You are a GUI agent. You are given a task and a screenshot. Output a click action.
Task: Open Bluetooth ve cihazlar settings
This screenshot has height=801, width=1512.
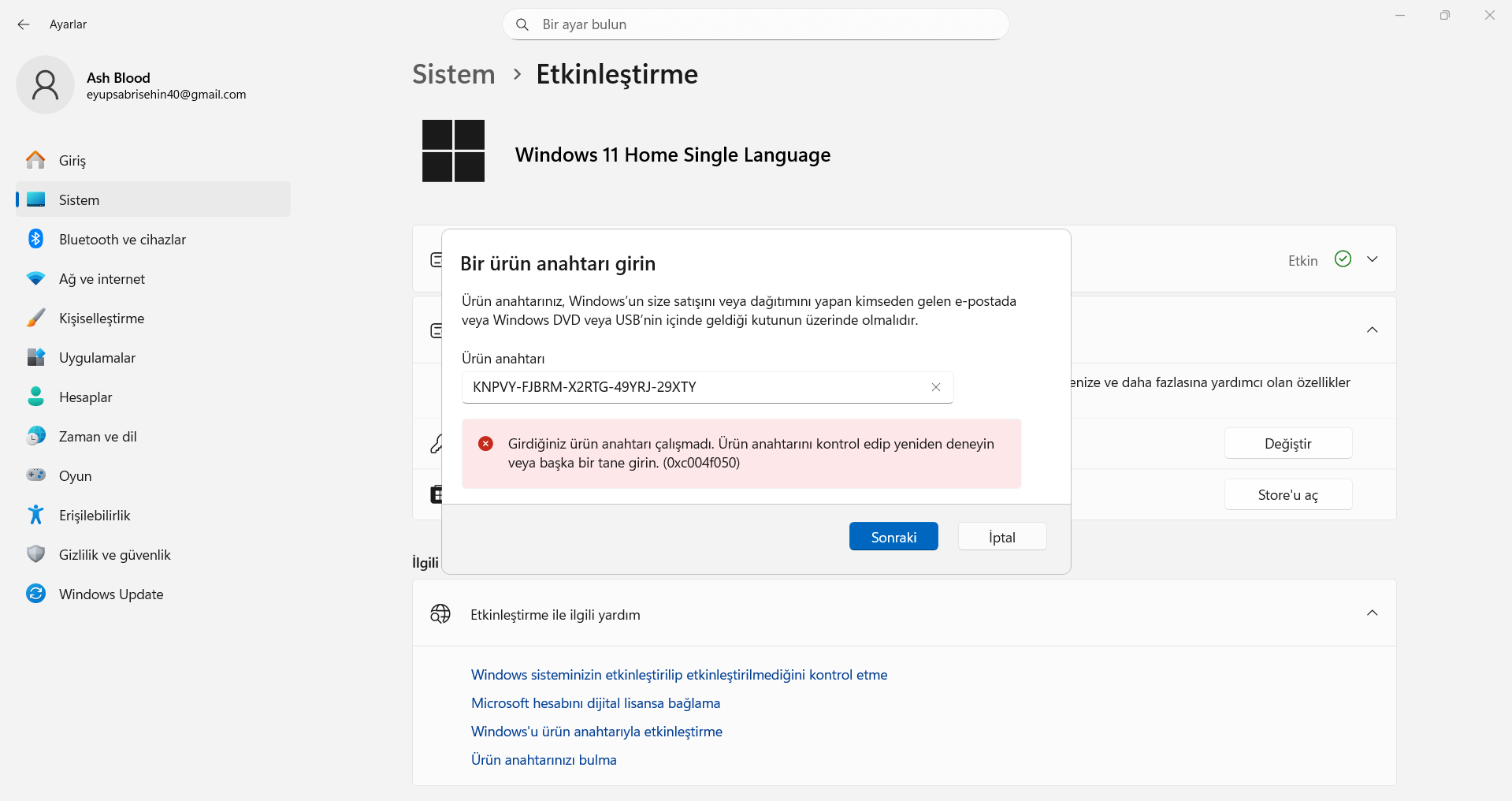click(x=153, y=239)
